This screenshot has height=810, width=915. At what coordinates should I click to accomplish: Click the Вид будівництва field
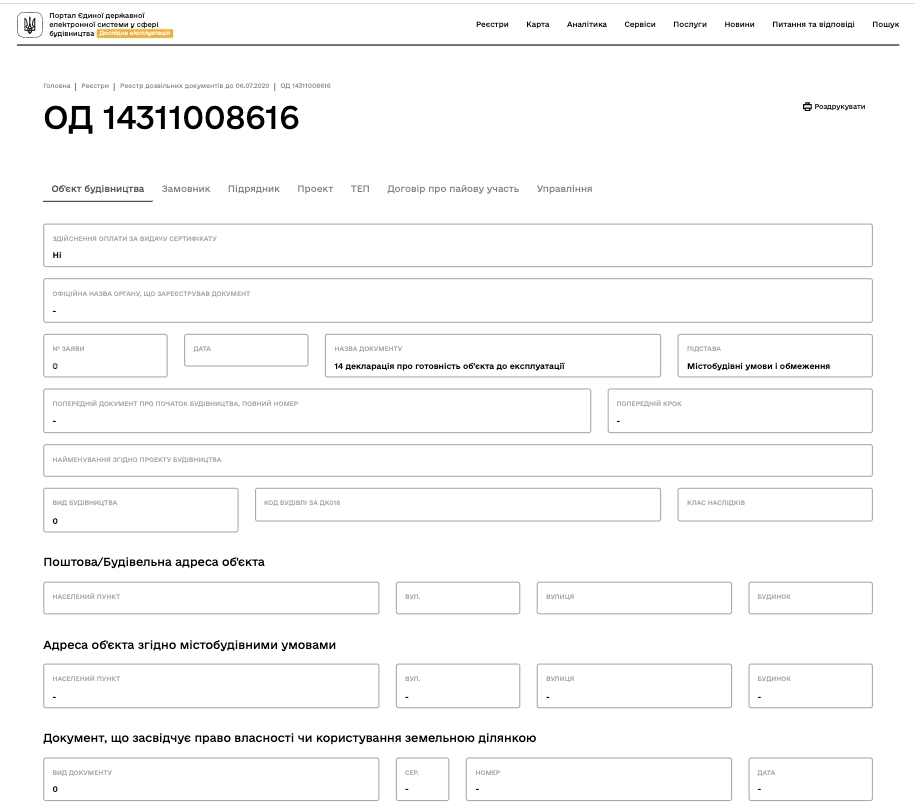tap(141, 510)
